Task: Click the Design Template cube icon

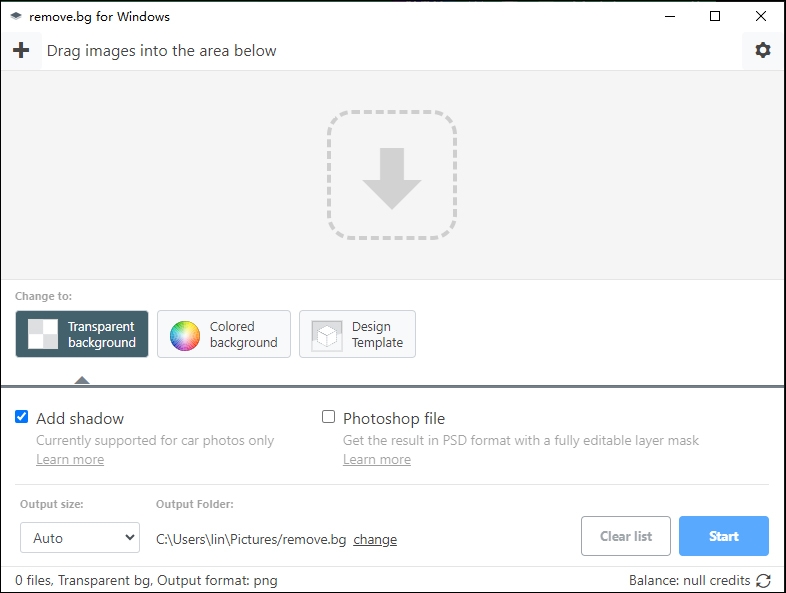Action: coord(327,335)
